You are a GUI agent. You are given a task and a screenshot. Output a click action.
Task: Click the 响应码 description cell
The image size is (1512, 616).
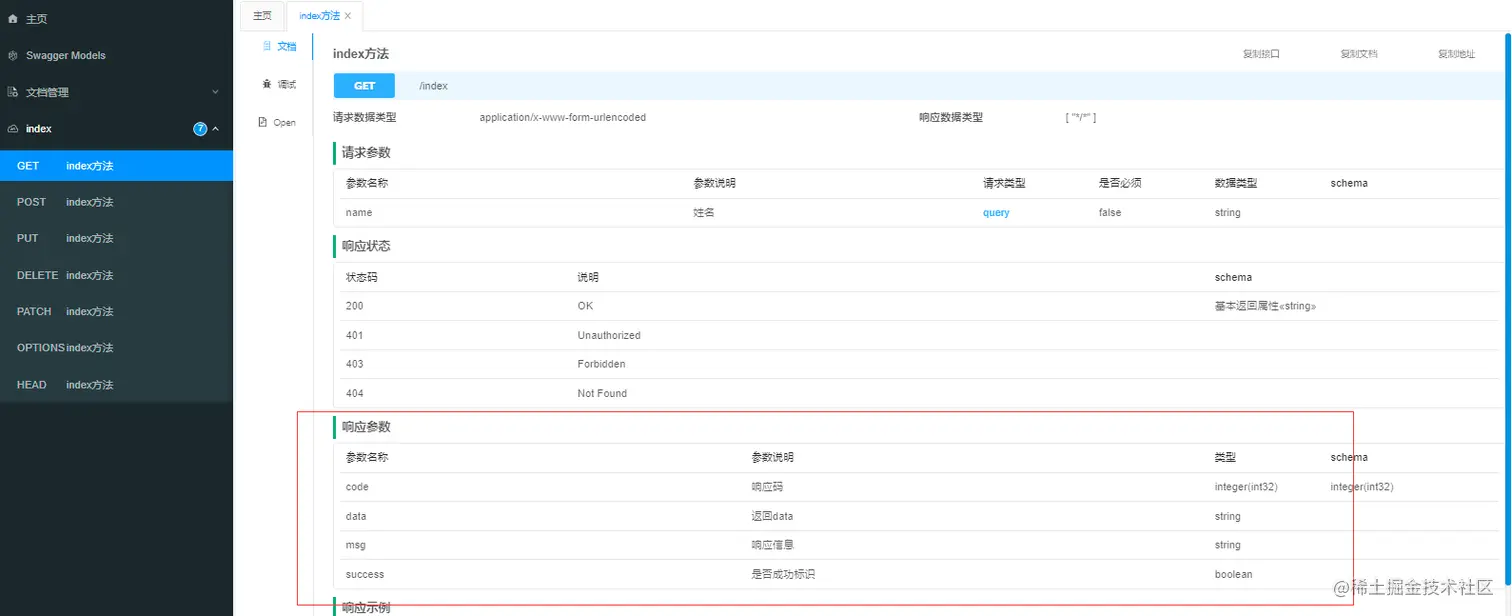[767, 487]
